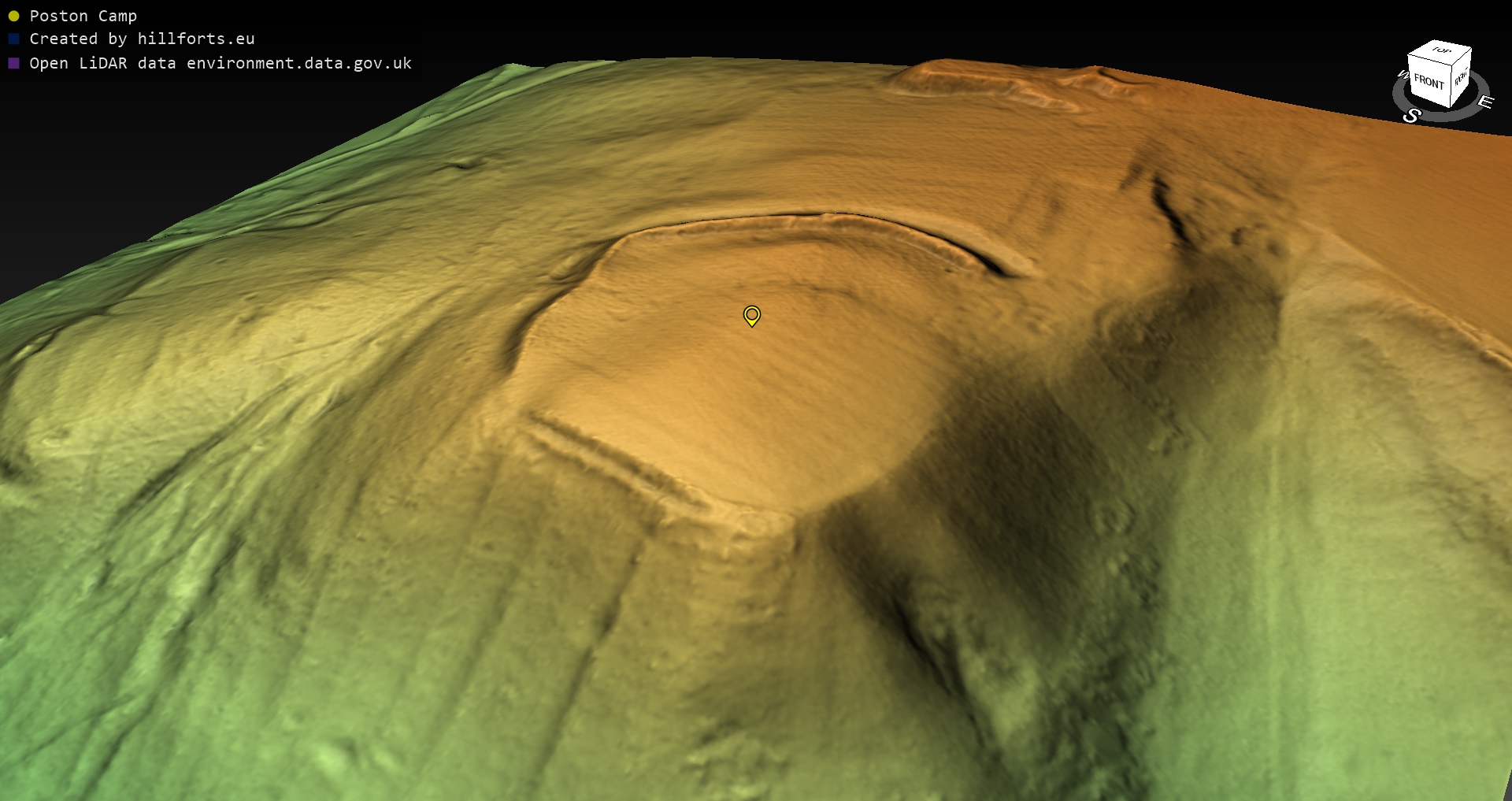Screen dimensions: 1512x801
Task: Click the yellow dot beside Poston Camp
Action: pos(13,16)
